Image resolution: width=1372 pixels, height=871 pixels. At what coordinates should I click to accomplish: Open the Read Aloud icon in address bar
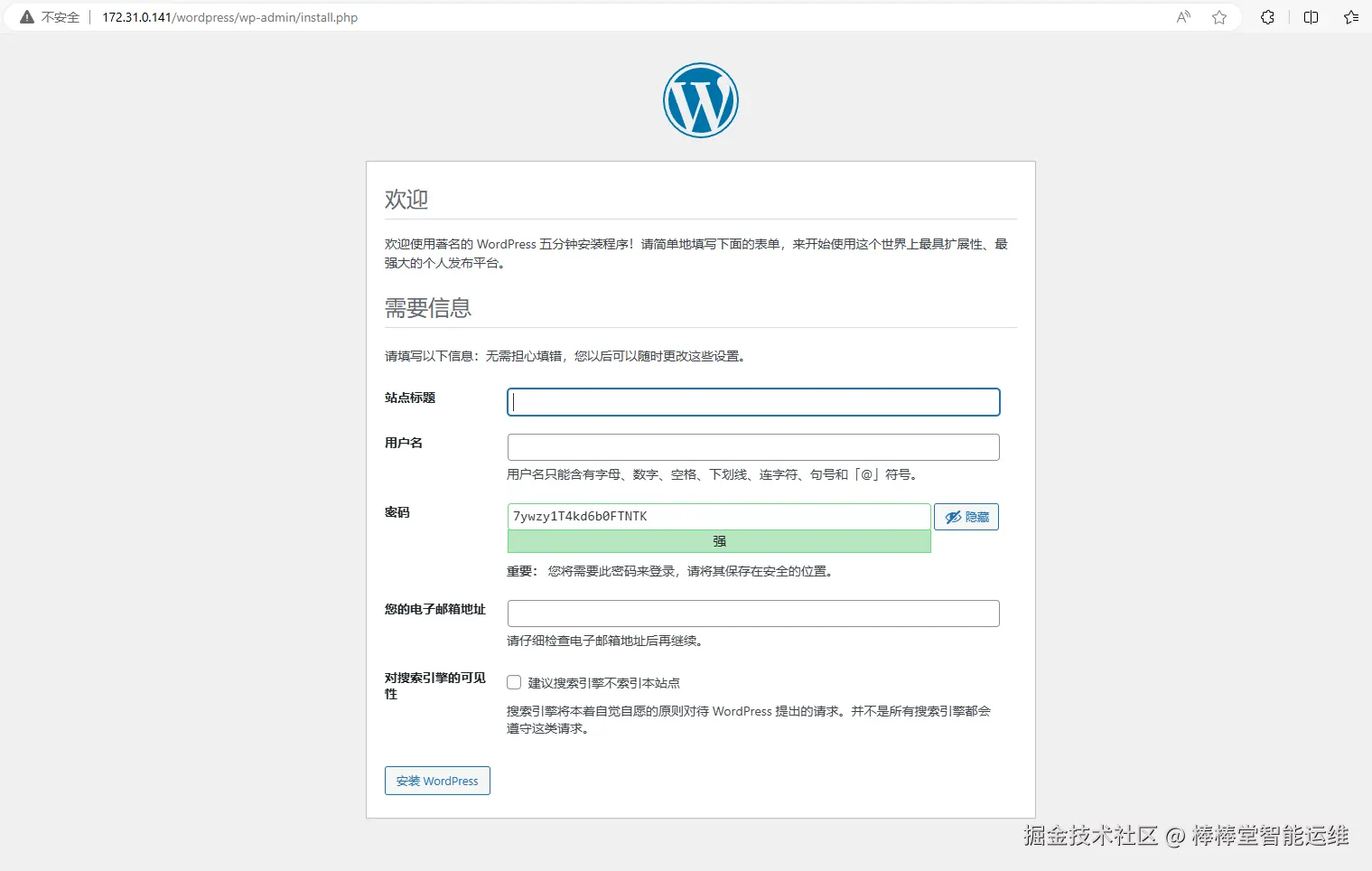pos(1183,17)
